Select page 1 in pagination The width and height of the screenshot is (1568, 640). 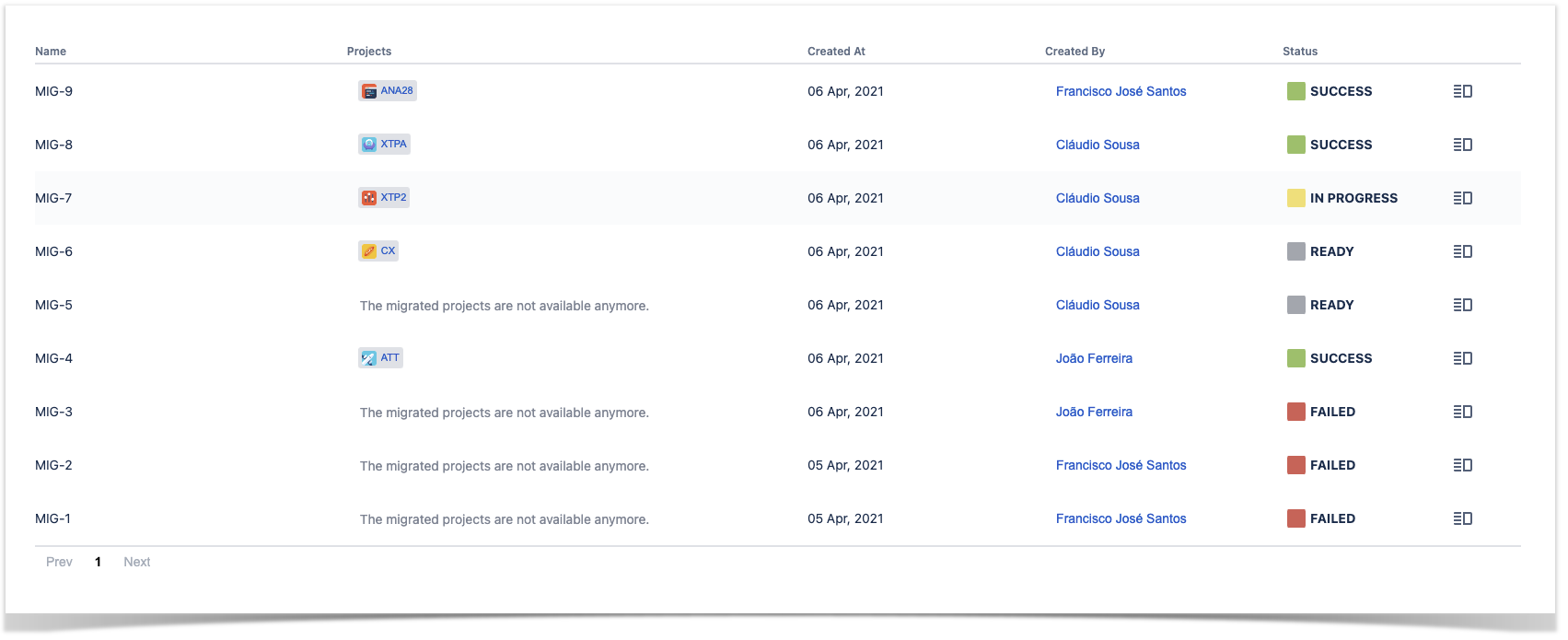tap(98, 562)
